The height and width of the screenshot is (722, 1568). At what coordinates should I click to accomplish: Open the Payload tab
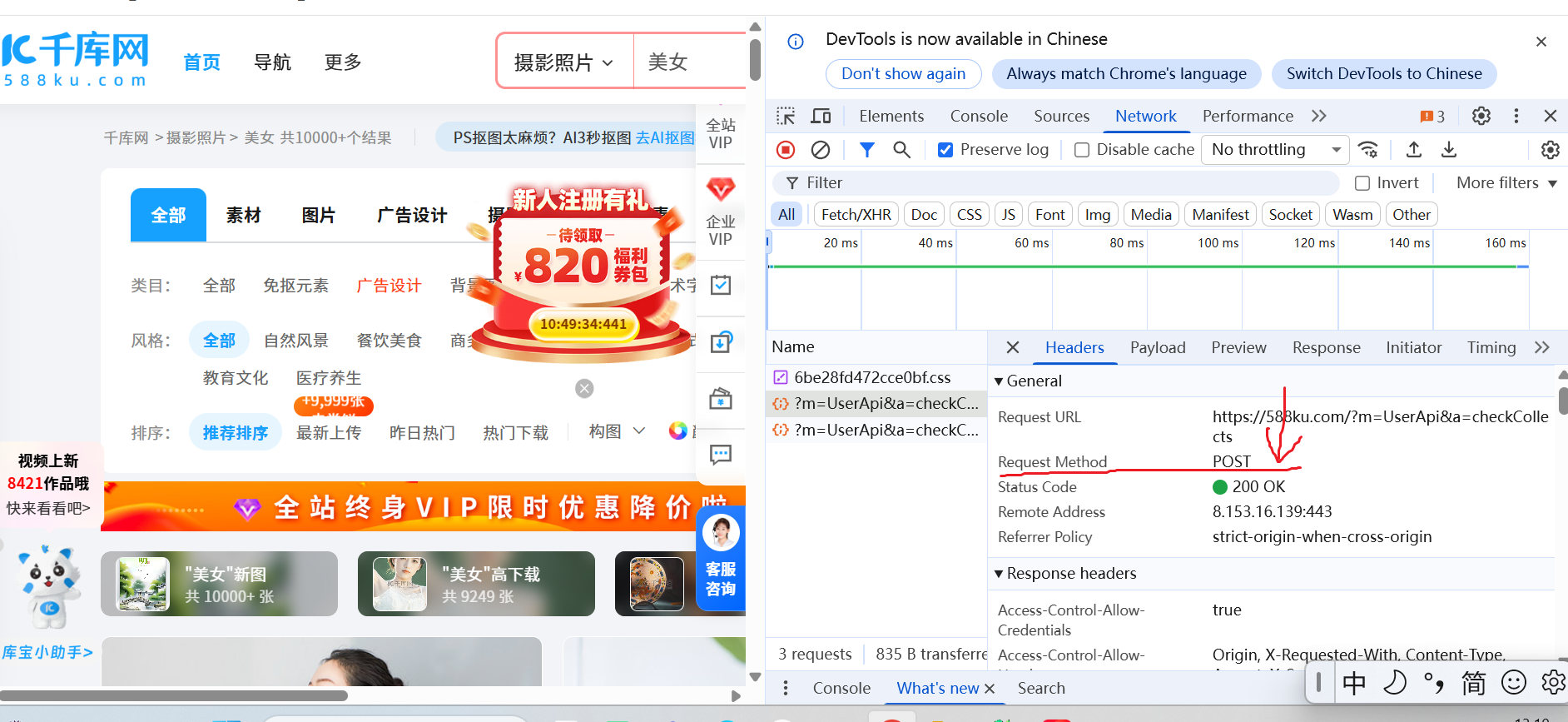coord(1158,348)
